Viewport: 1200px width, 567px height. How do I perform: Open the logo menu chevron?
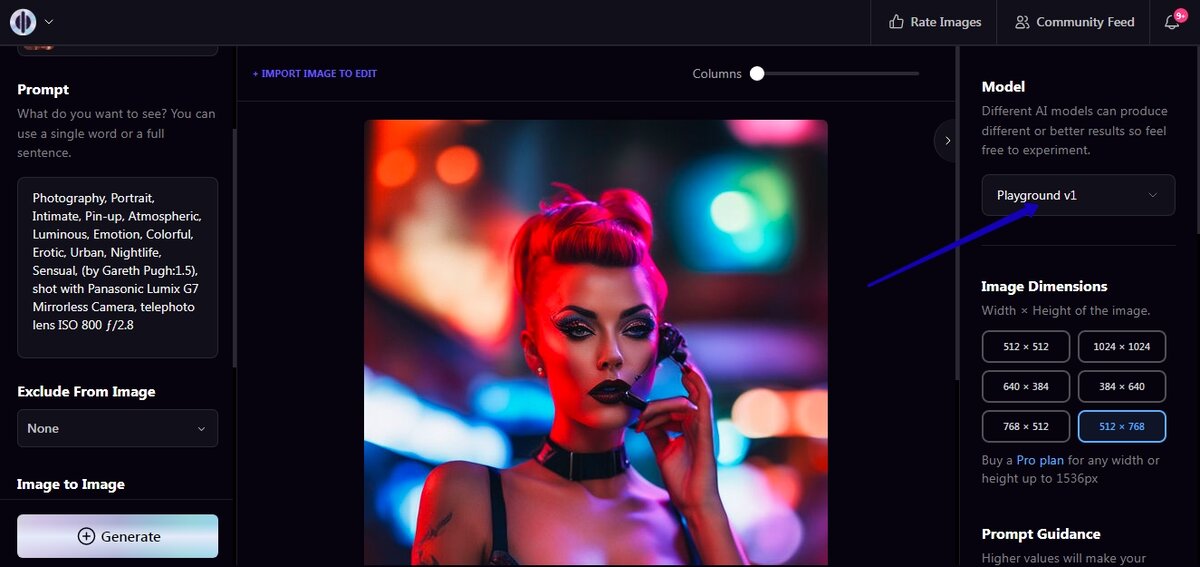point(49,22)
